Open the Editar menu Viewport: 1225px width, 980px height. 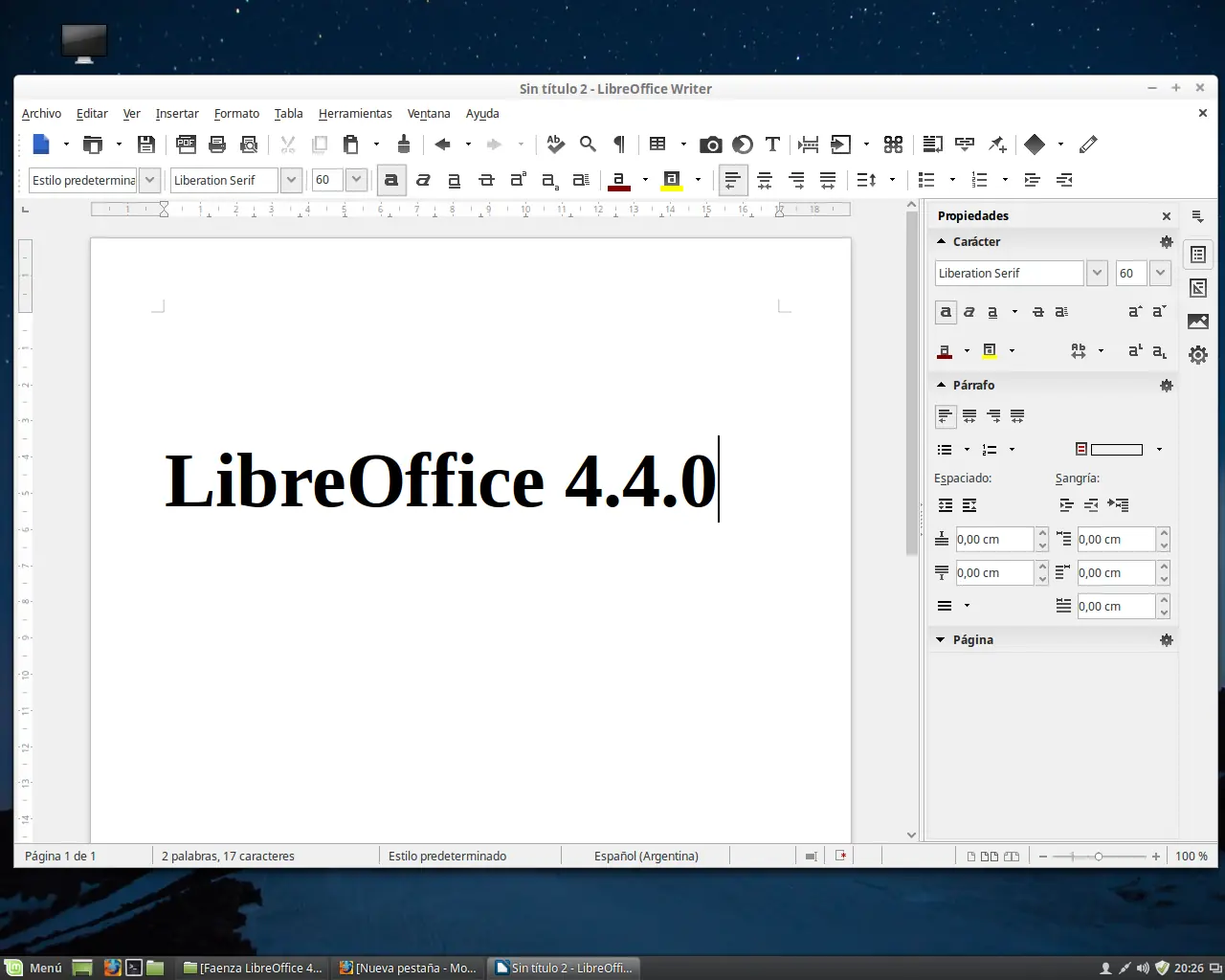(x=92, y=113)
